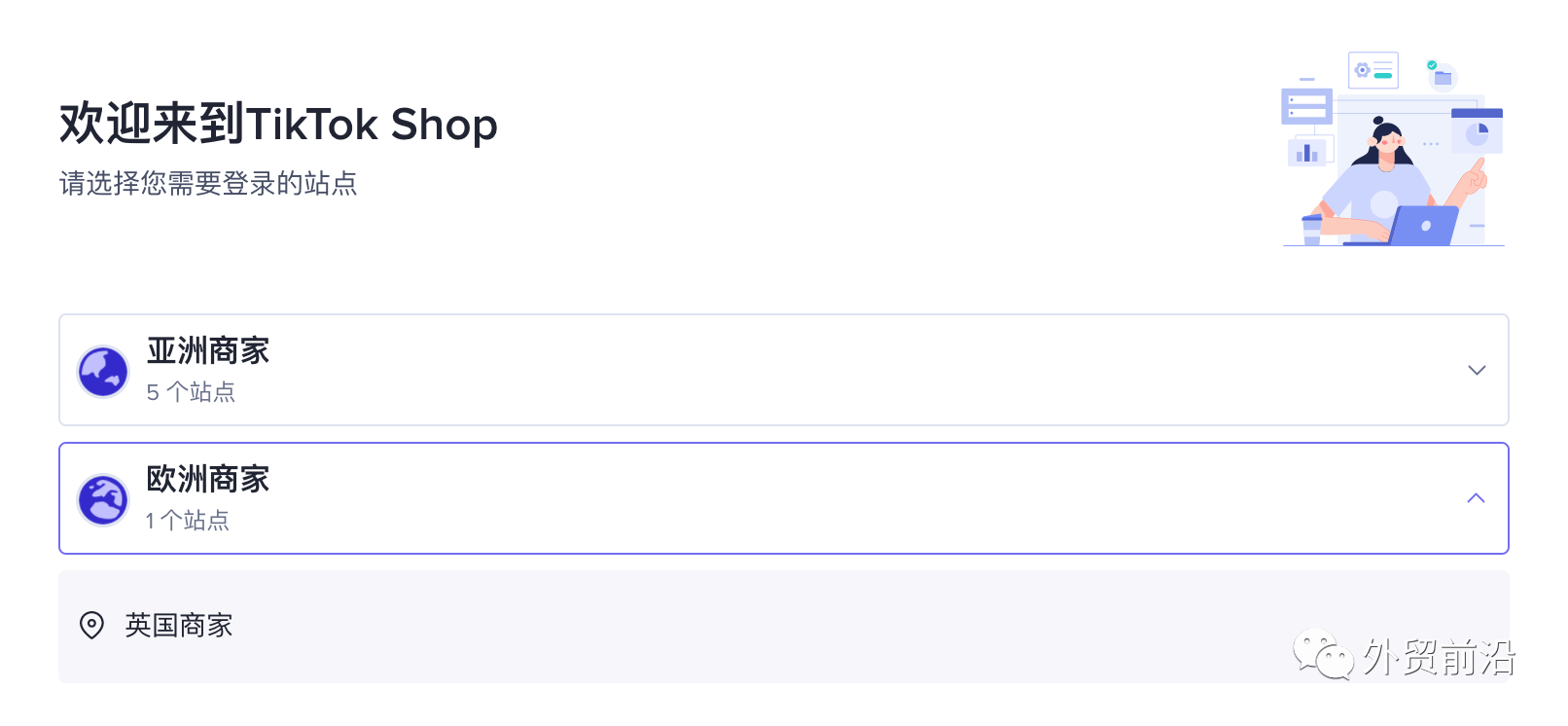
Task: Click the WeChat logo watermark icon
Action: [1323, 654]
